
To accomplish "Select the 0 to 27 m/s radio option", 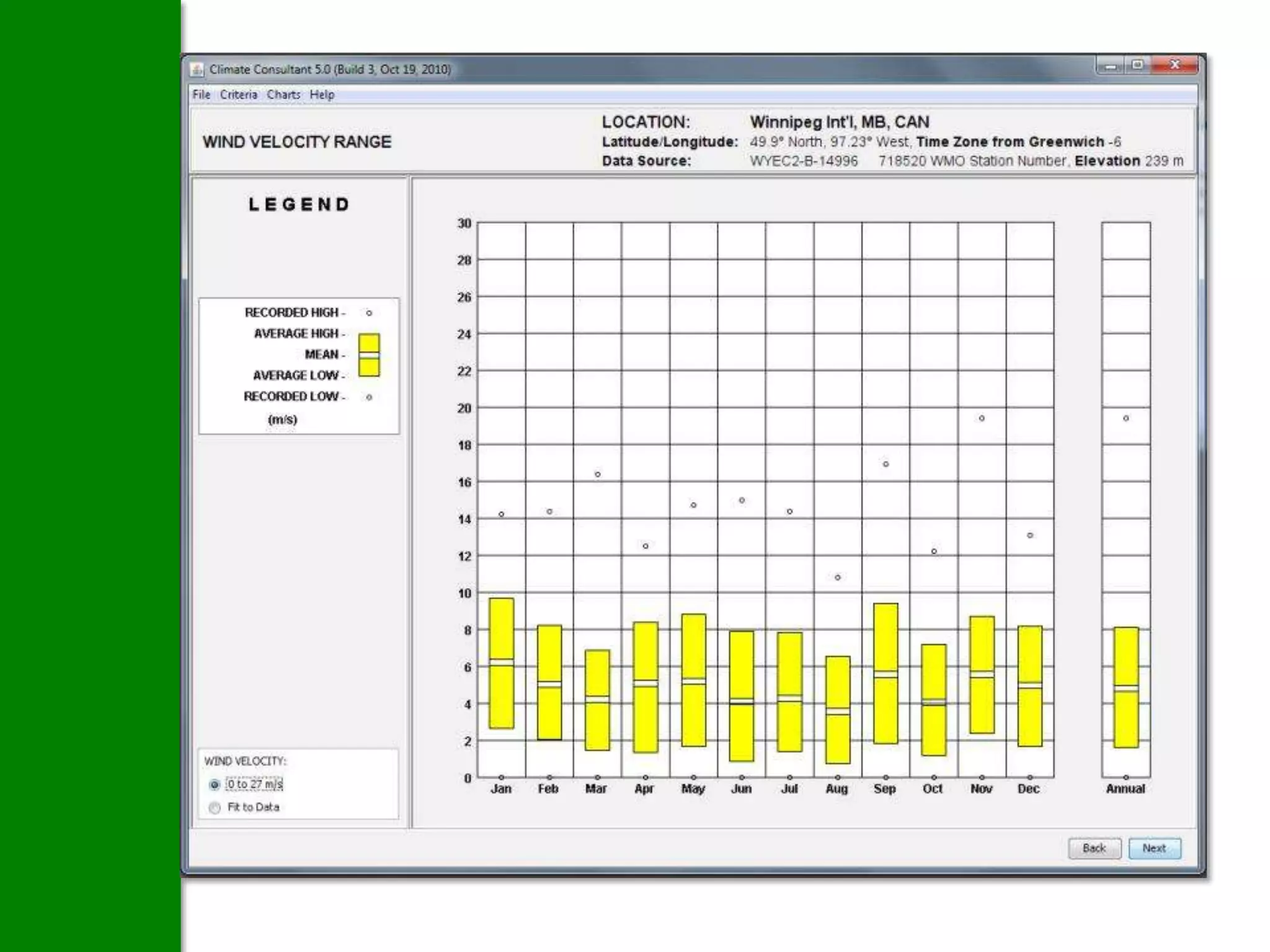I will (215, 785).
